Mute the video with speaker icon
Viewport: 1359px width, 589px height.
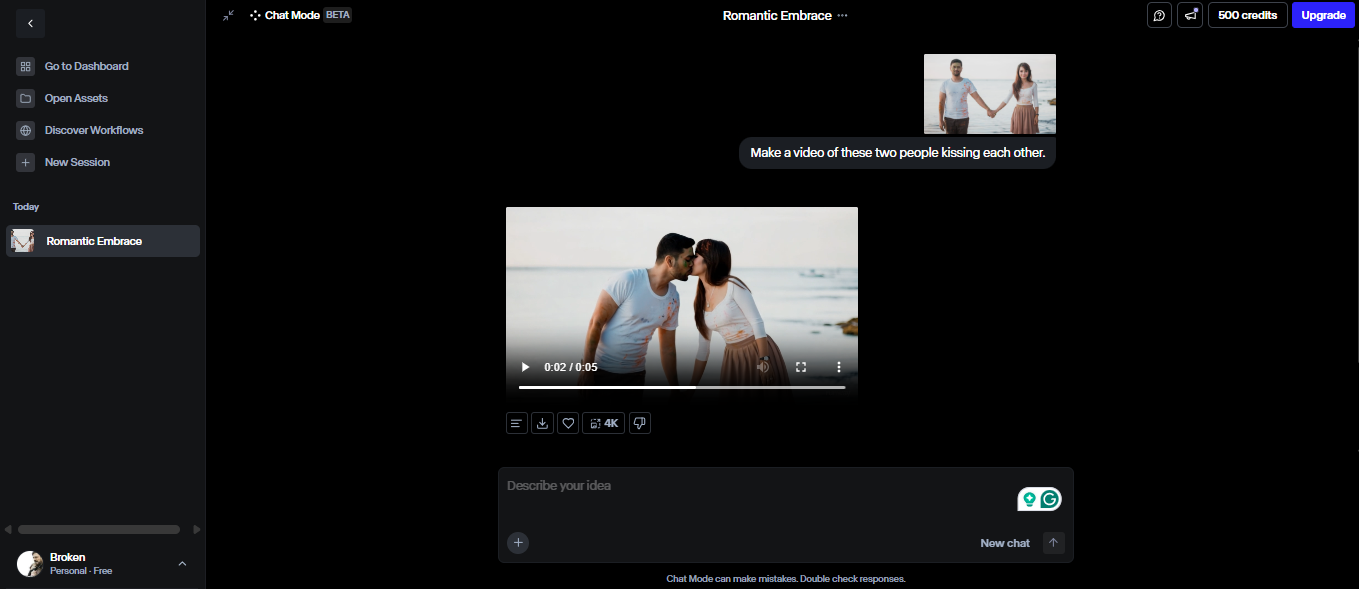763,367
